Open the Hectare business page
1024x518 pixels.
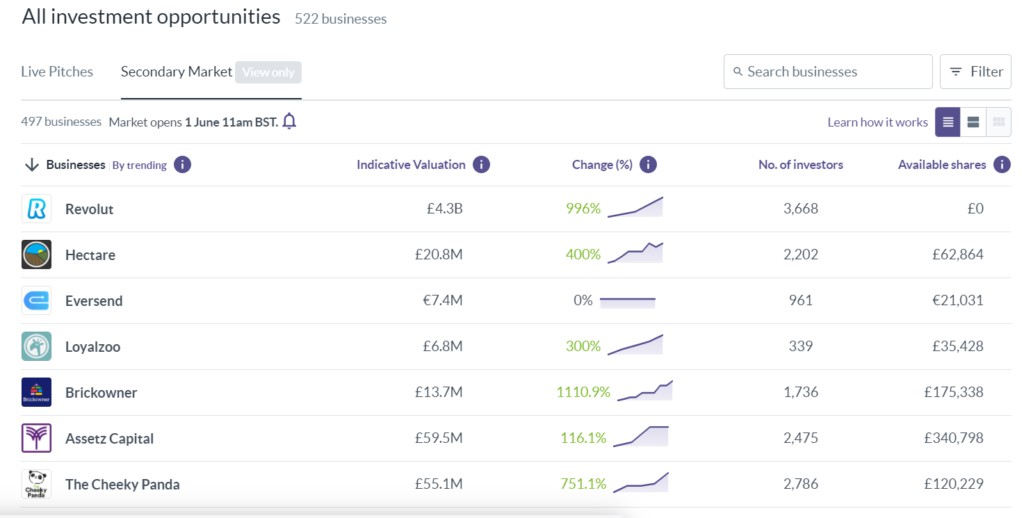click(x=90, y=255)
